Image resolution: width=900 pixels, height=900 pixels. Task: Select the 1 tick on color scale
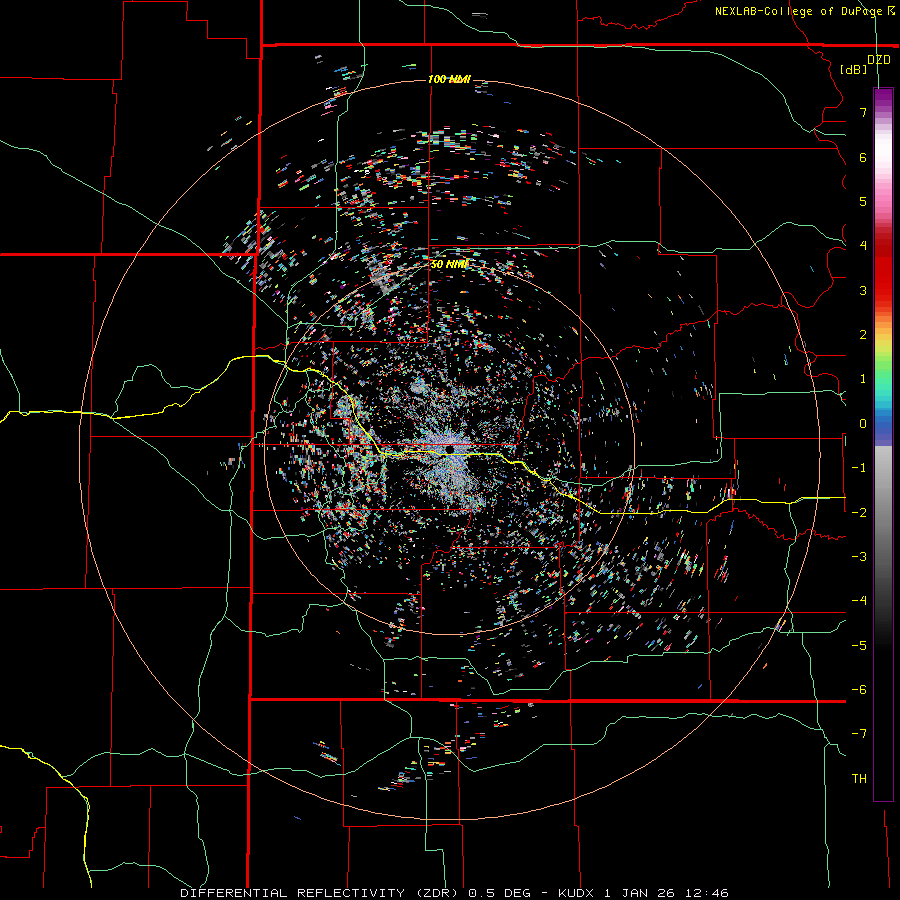point(863,379)
